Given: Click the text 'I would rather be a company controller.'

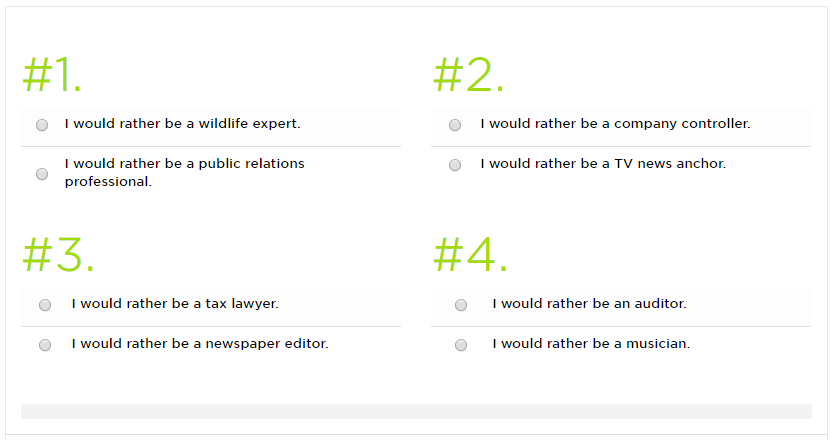Looking at the screenshot, I should point(615,123).
